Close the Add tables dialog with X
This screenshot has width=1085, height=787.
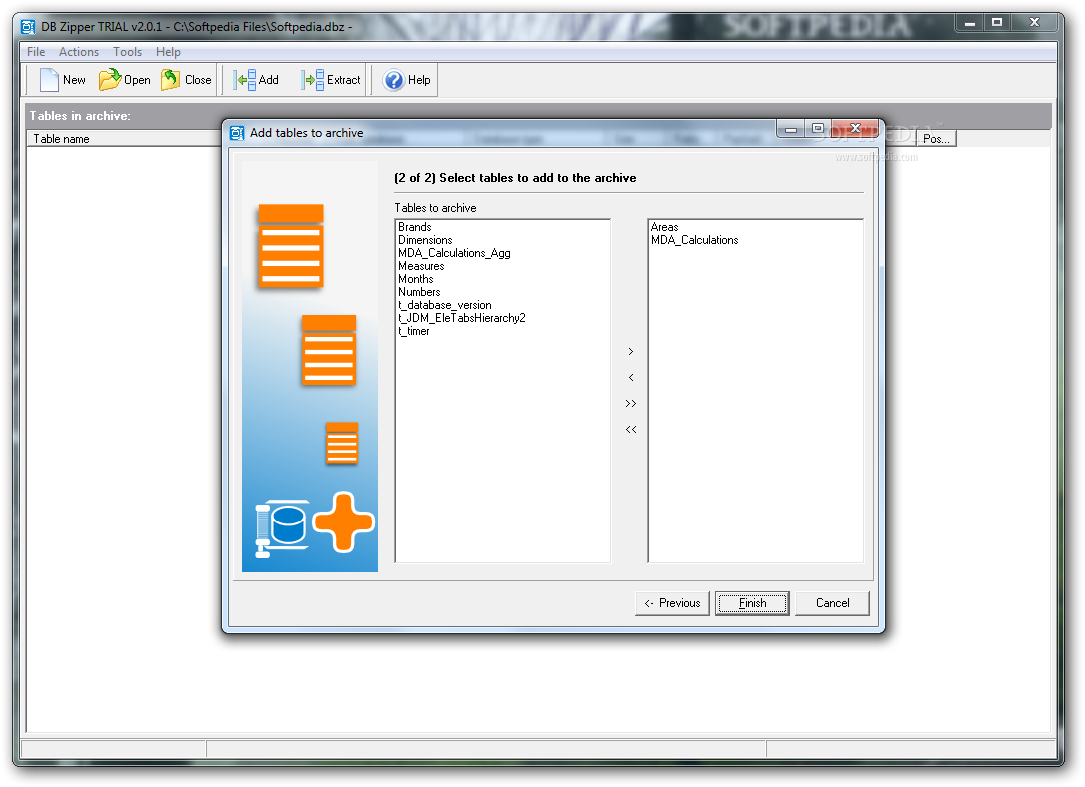pyautogui.click(x=855, y=128)
